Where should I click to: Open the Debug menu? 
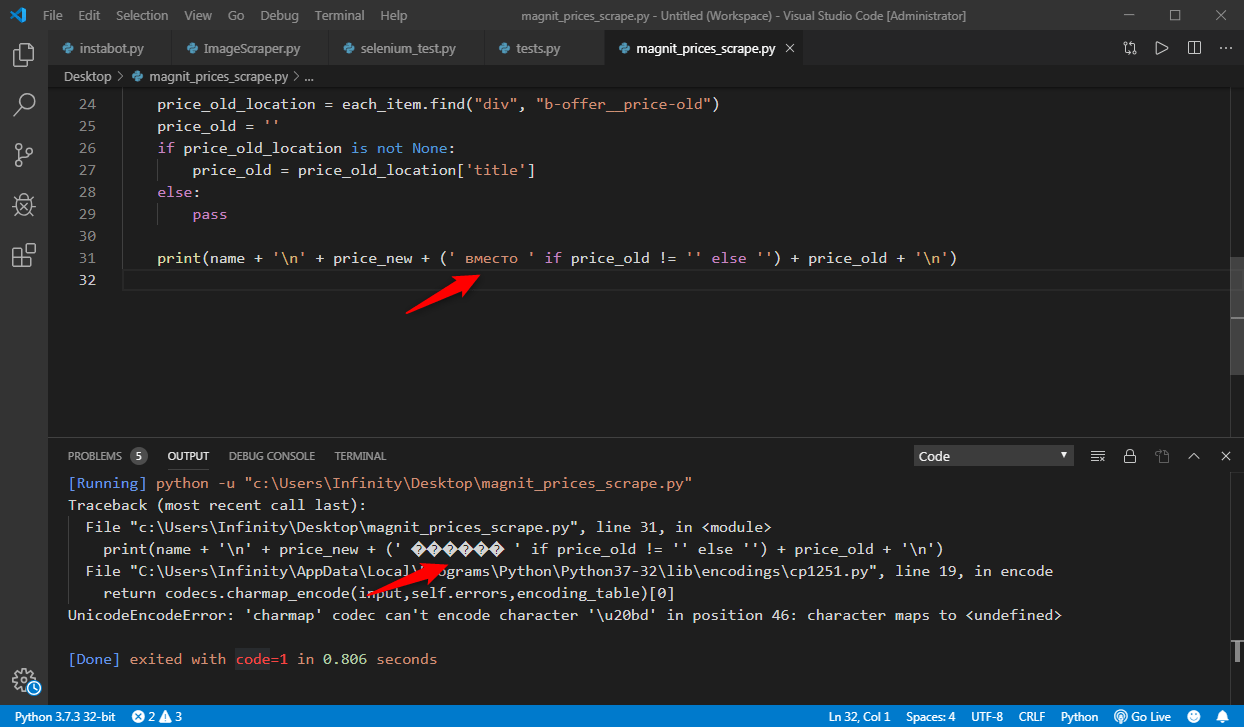(279, 16)
